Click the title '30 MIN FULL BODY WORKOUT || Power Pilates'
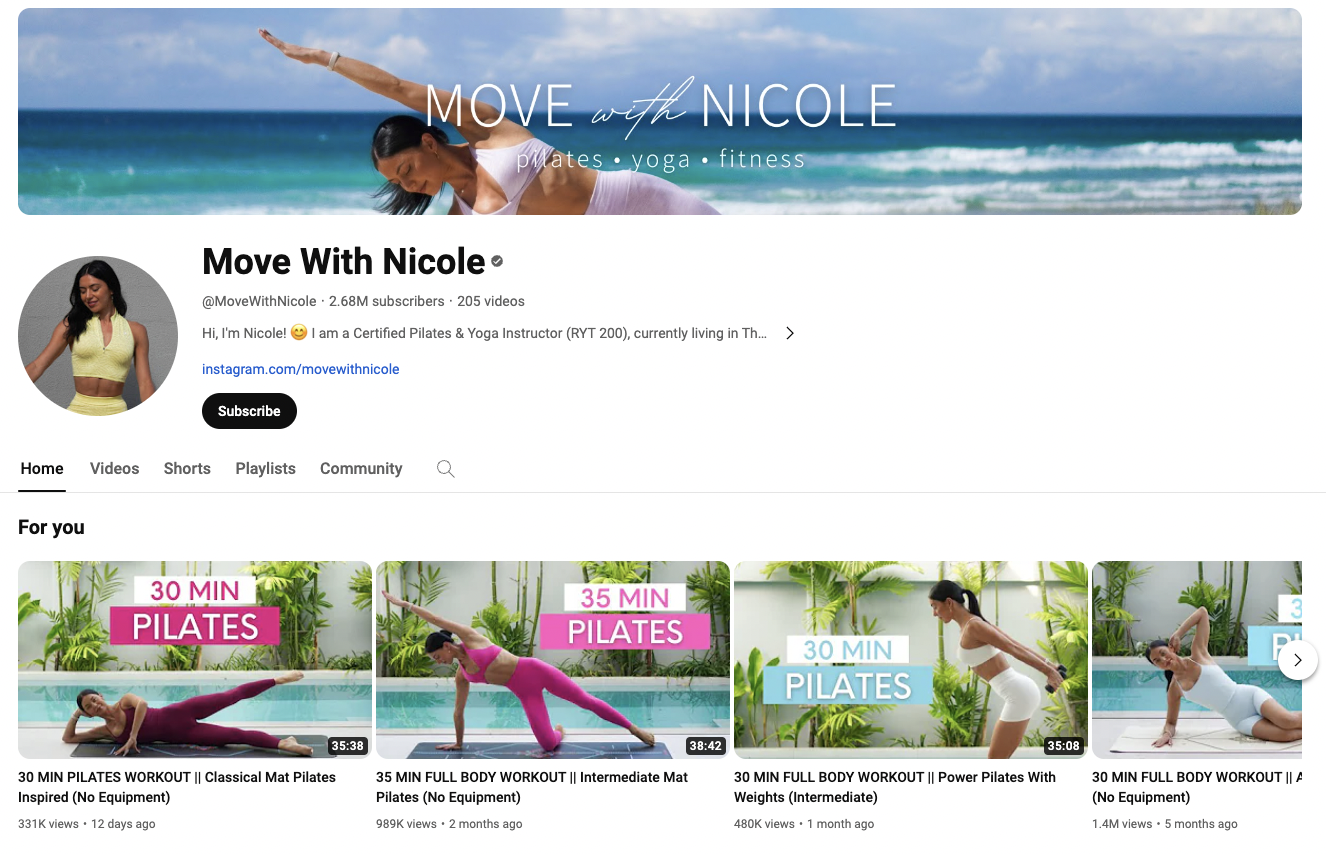This screenshot has width=1326, height=854. pyautogui.click(x=895, y=786)
